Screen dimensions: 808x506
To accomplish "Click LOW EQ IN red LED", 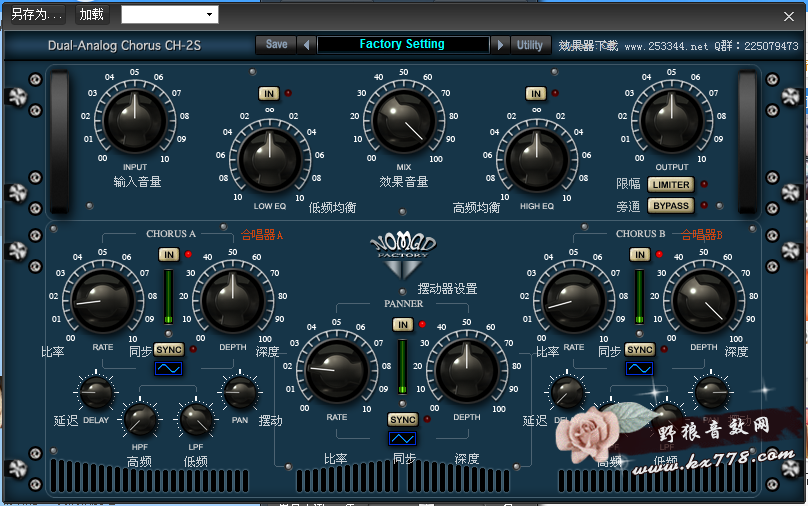I will pyautogui.click(x=288, y=93).
